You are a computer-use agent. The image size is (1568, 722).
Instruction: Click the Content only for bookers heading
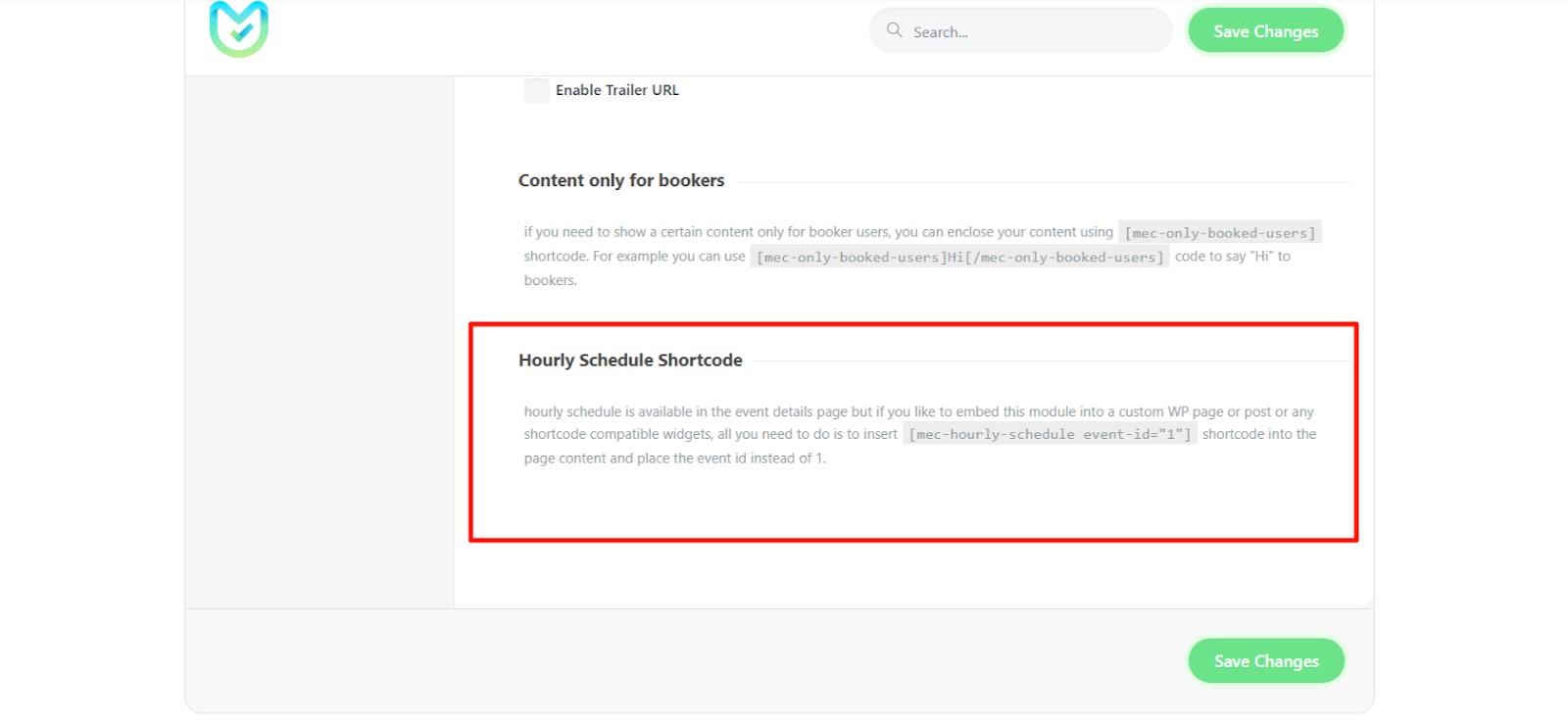point(621,180)
